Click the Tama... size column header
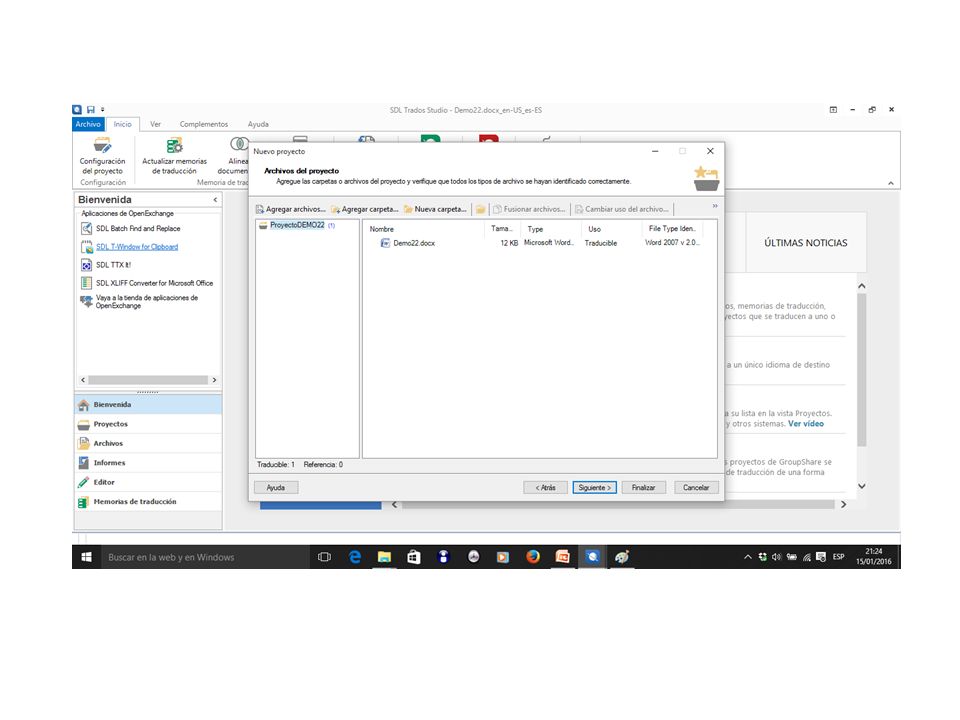Image resolution: width=960 pixels, height=720 pixels. (501, 229)
